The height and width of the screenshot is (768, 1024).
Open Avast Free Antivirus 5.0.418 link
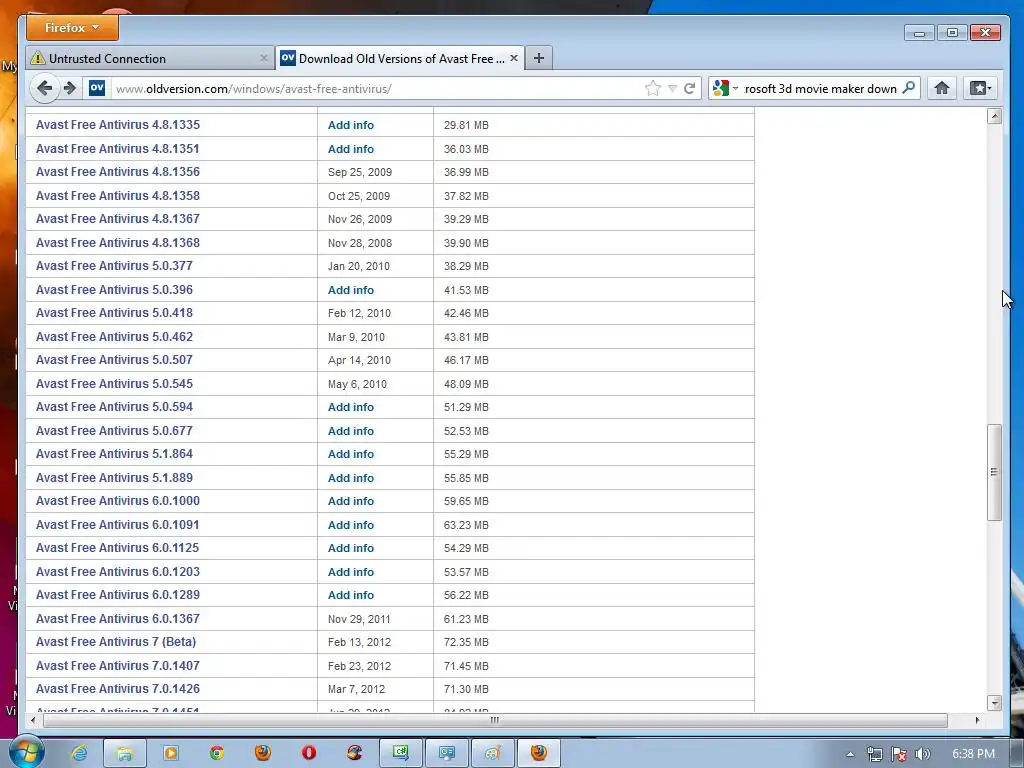pyautogui.click(x=114, y=313)
